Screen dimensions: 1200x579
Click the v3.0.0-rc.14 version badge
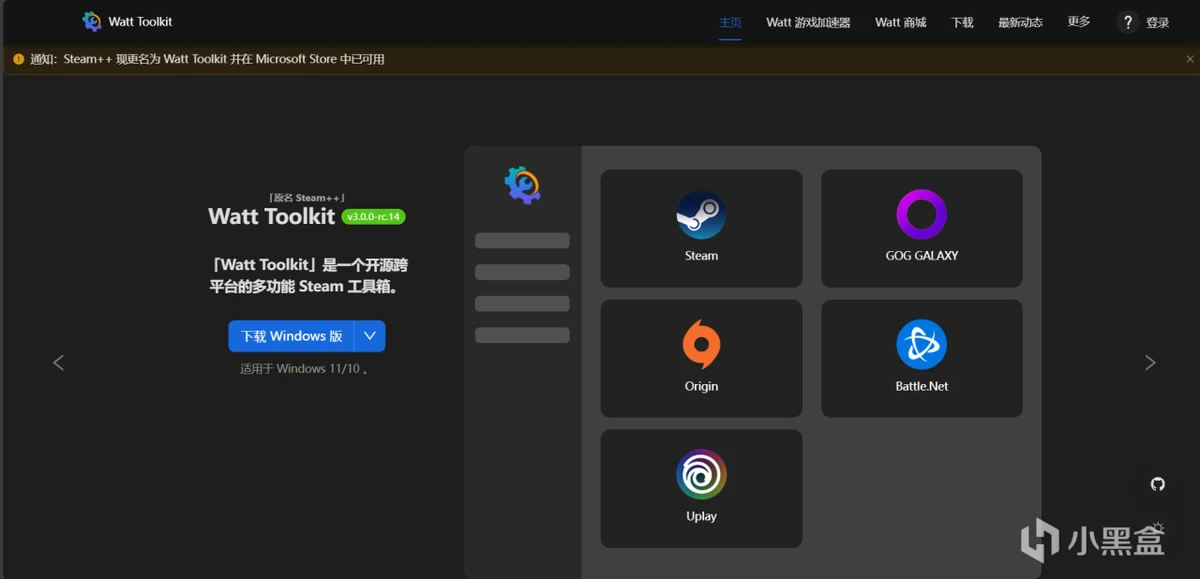click(x=373, y=217)
